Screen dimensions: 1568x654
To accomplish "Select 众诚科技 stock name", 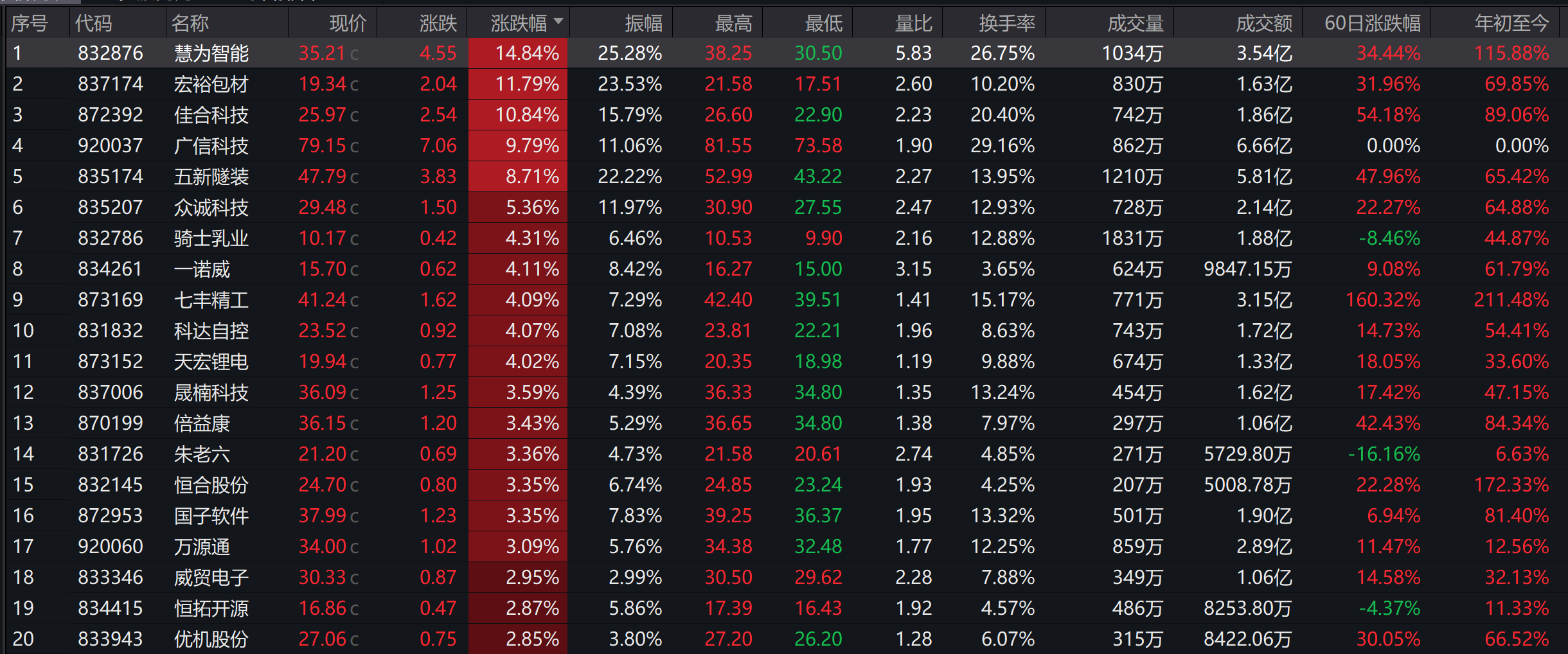I will (211, 208).
